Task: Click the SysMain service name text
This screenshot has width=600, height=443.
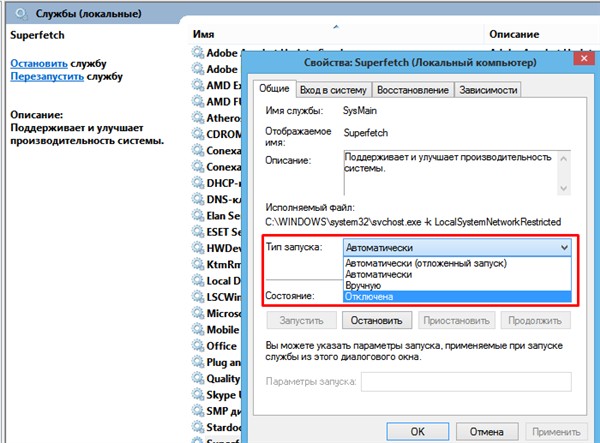Action: (360, 111)
